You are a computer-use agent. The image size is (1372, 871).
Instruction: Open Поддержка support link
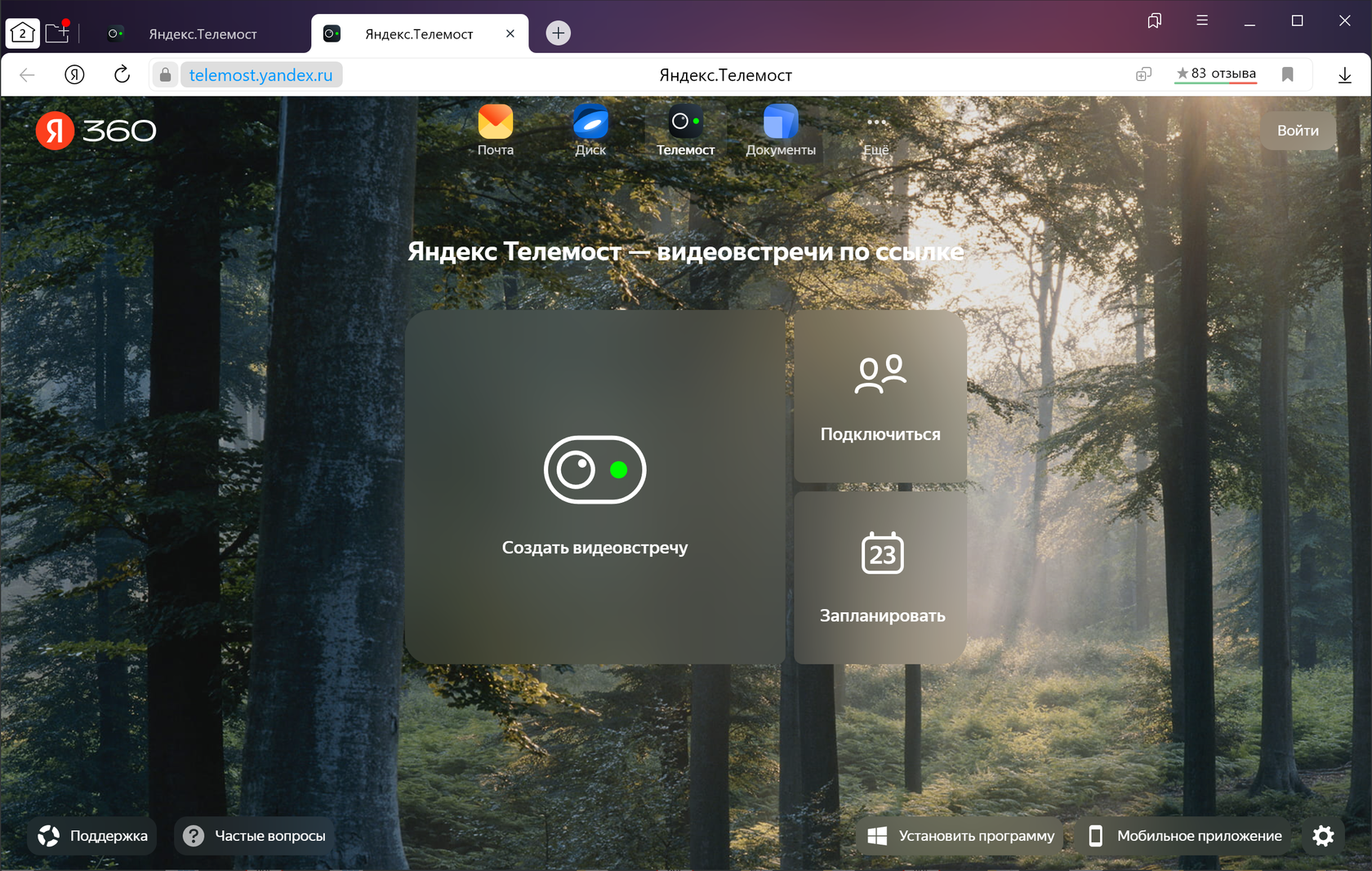pyautogui.click(x=93, y=836)
